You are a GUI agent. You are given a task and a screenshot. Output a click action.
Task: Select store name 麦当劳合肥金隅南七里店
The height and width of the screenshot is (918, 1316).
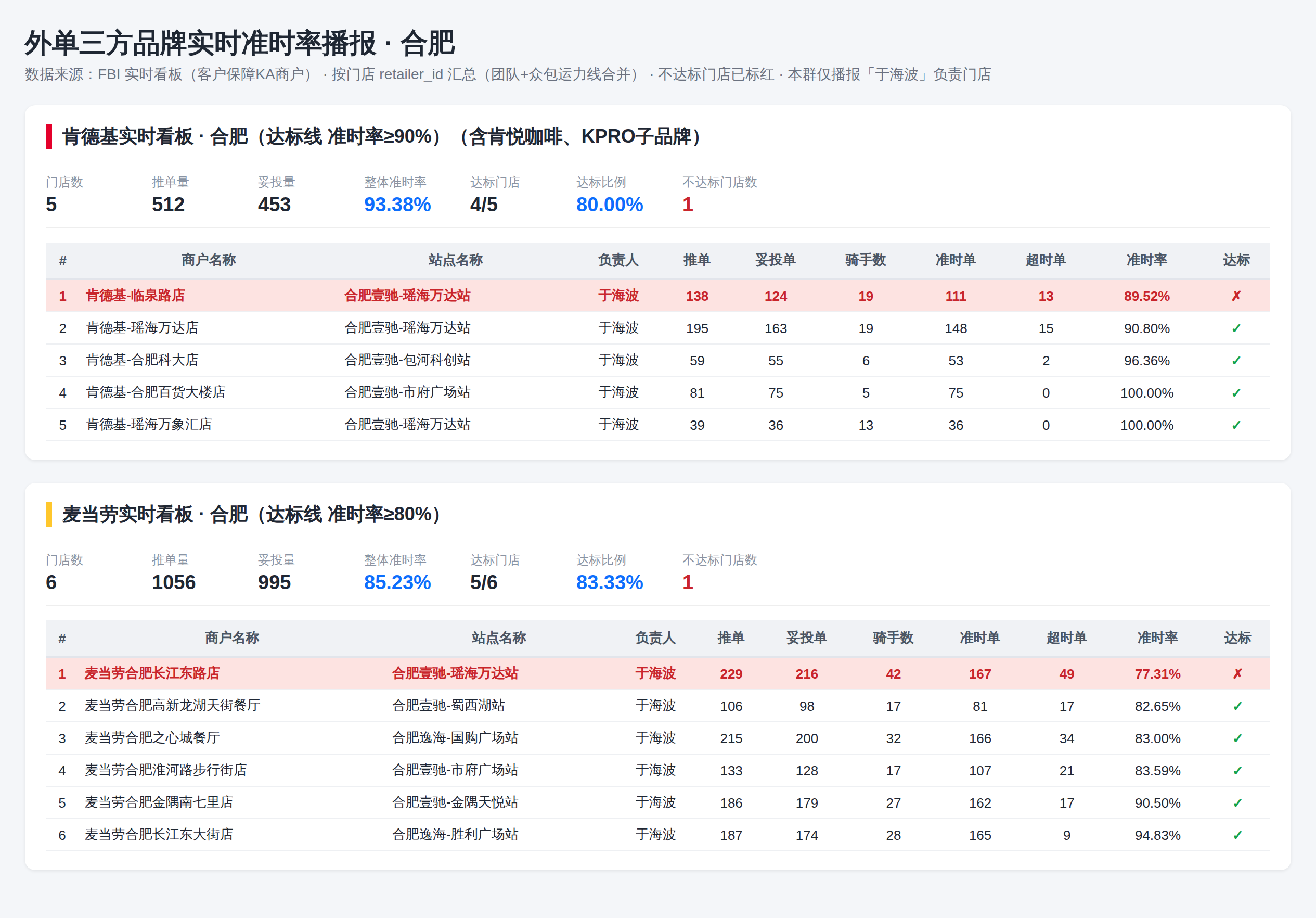tap(159, 803)
